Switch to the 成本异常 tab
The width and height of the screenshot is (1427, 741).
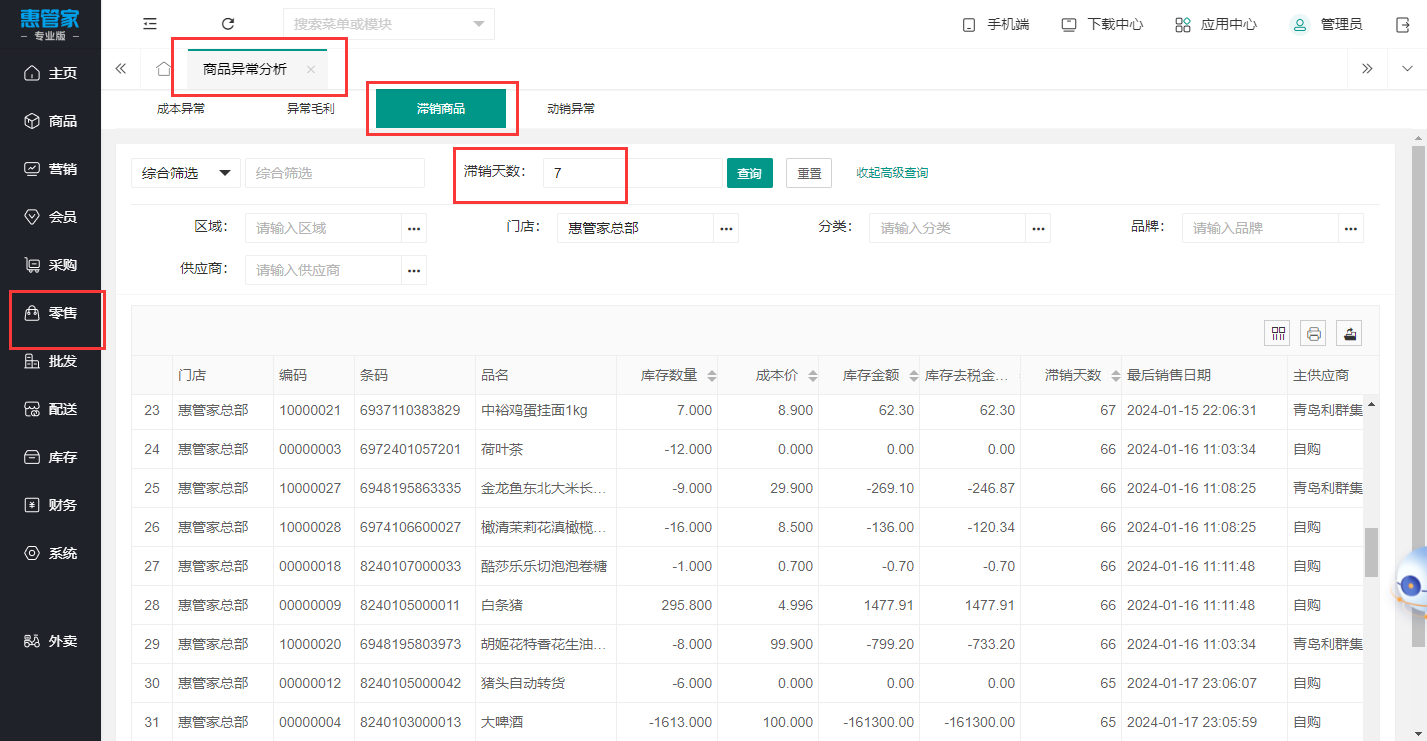(181, 109)
